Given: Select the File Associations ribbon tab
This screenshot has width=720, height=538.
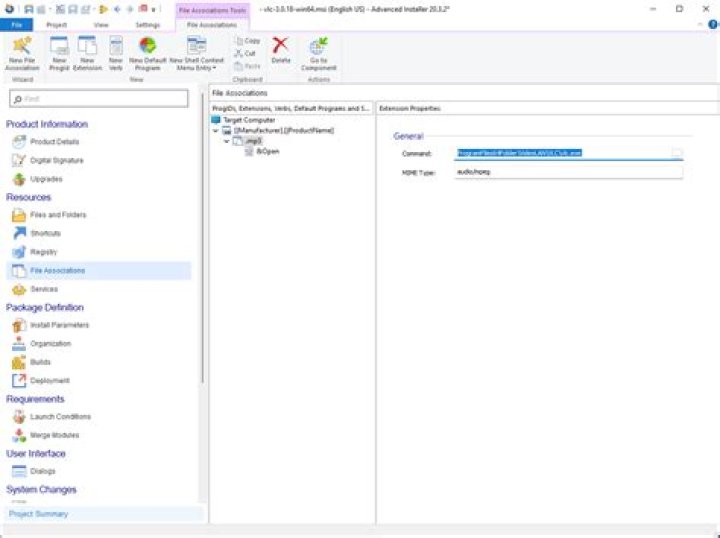Looking at the screenshot, I should (212, 25).
